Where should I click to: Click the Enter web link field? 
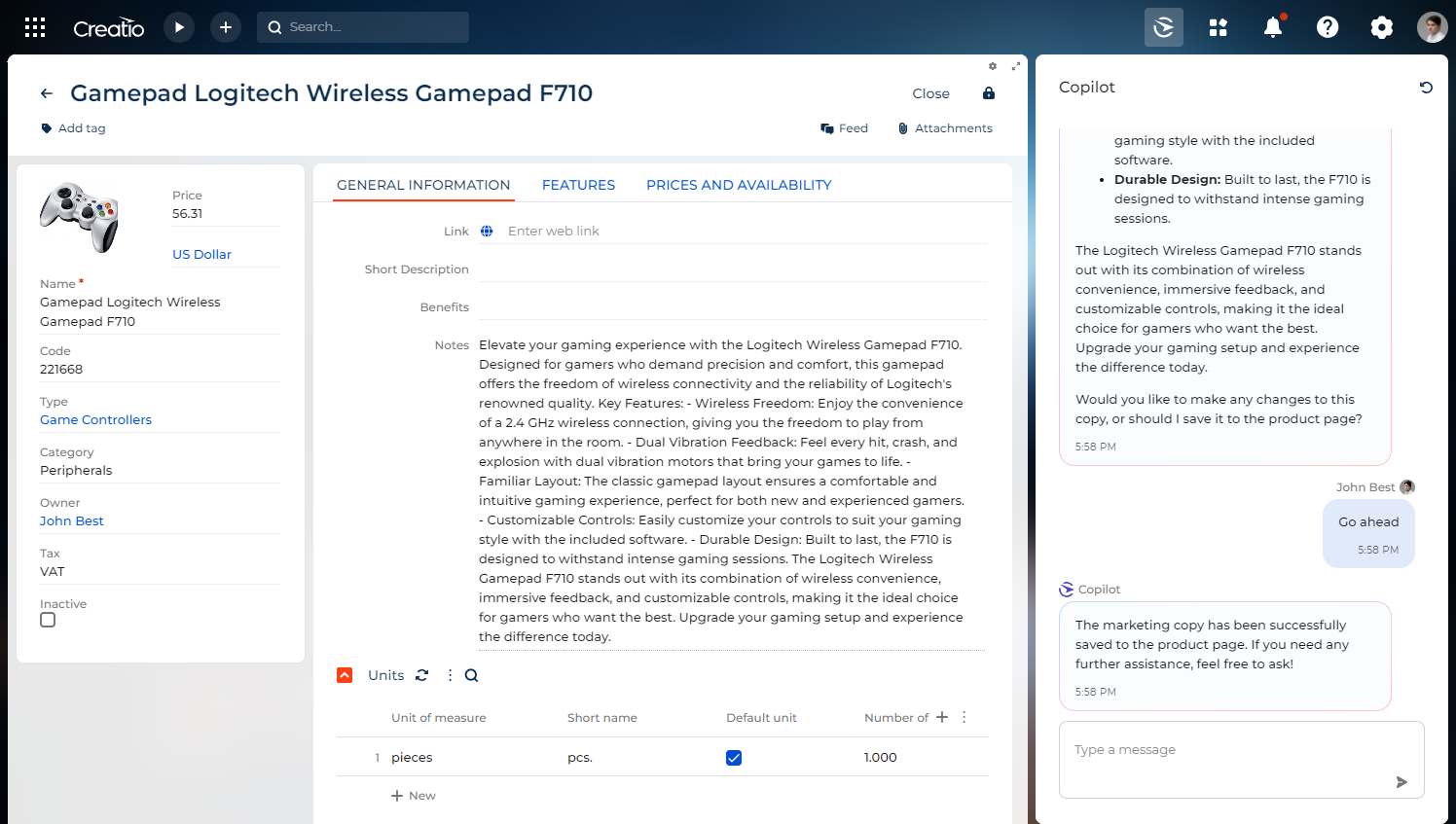click(746, 232)
